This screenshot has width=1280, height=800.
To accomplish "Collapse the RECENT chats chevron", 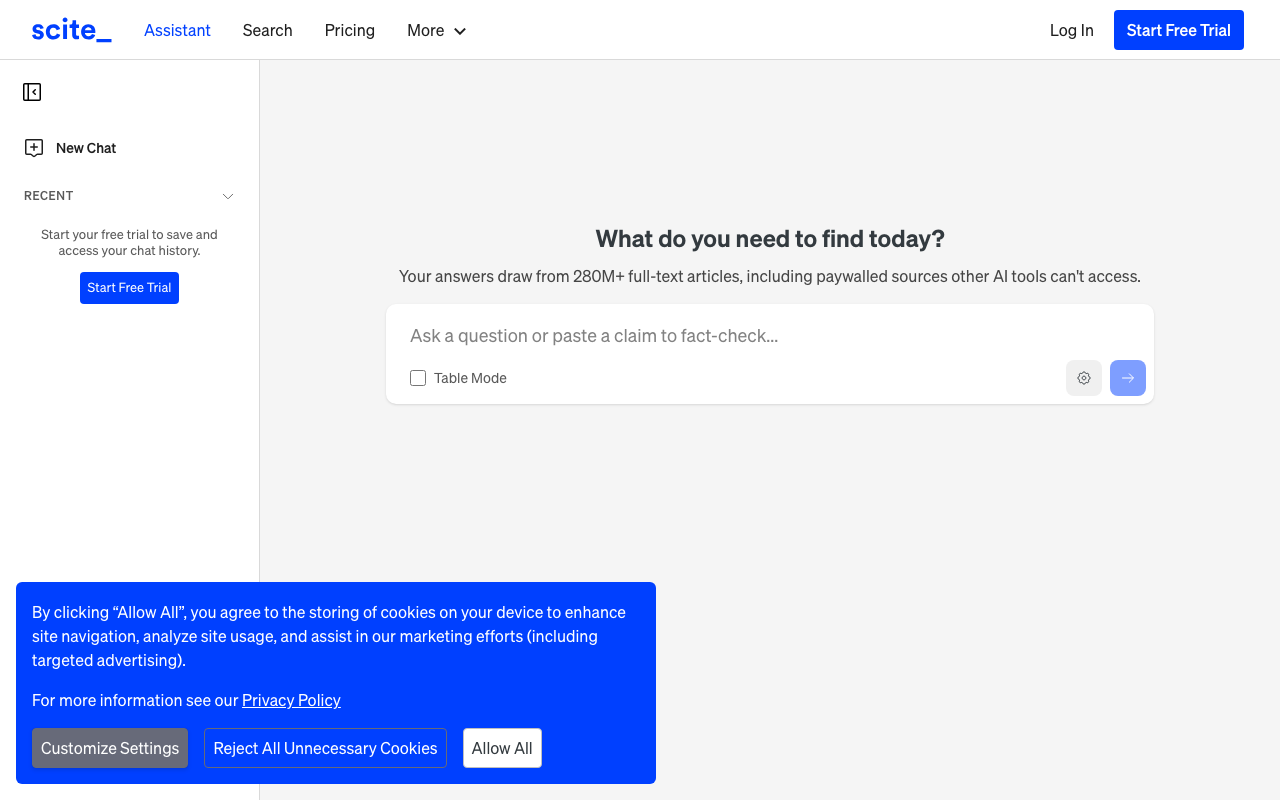I will click(228, 196).
